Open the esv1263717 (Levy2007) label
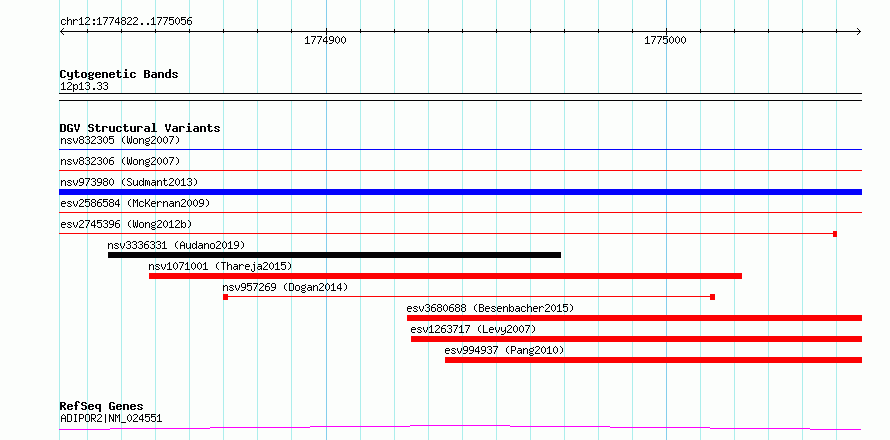The height and width of the screenshot is (440, 890). pos(473,329)
